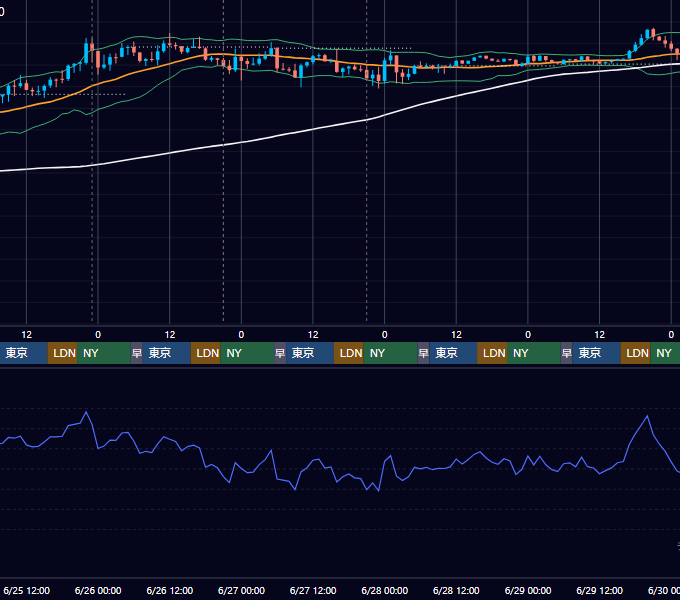Click the 6/26 00:00 date label
The height and width of the screenshot is (600, 680).
tap(98, 590)
